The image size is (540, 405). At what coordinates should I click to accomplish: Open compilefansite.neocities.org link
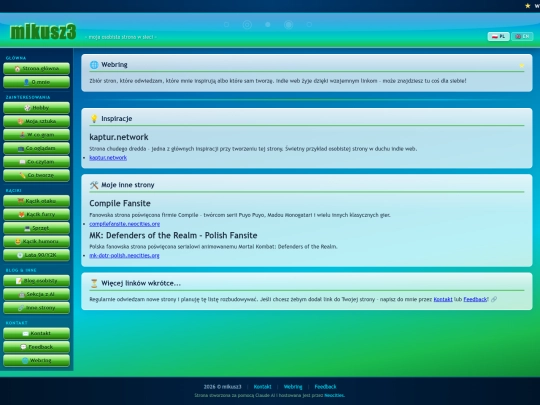pyautogui.click(x=125, y=224)
